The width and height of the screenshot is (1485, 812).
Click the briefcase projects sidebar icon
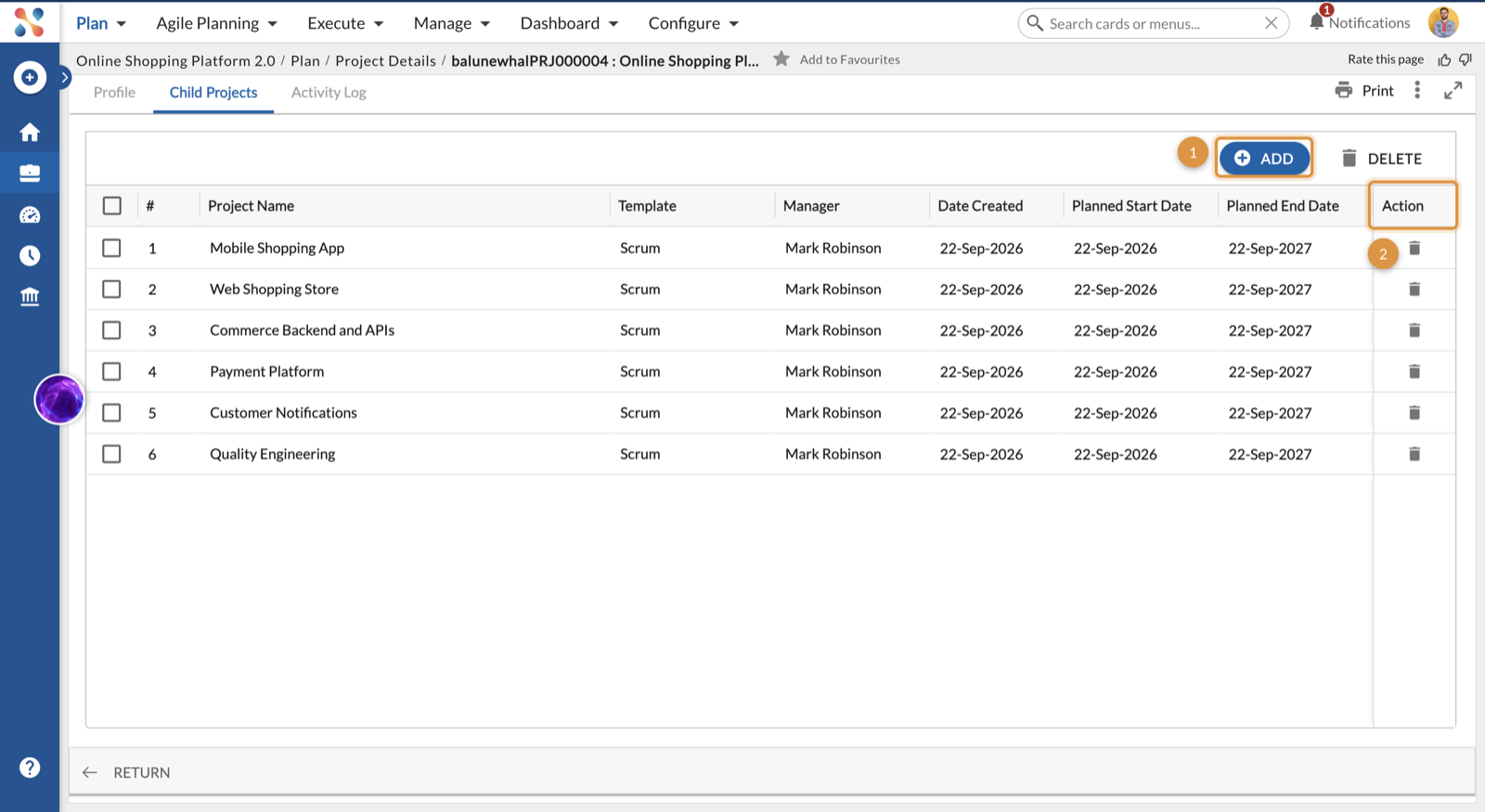click(x=30, y=174)
